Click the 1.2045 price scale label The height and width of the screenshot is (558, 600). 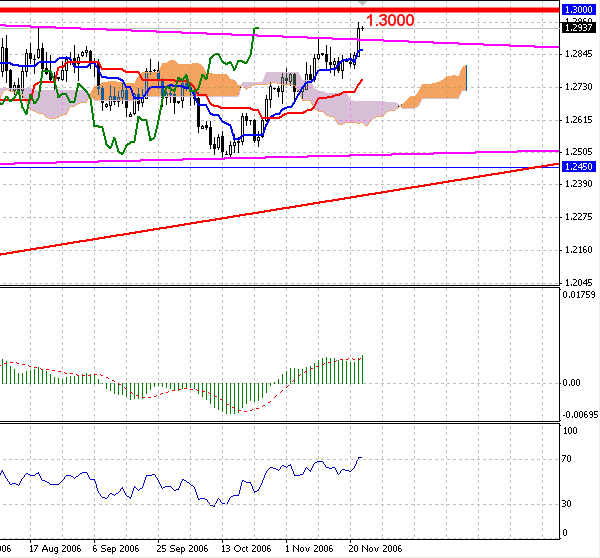pyautogui.click(x=579, y=283)
